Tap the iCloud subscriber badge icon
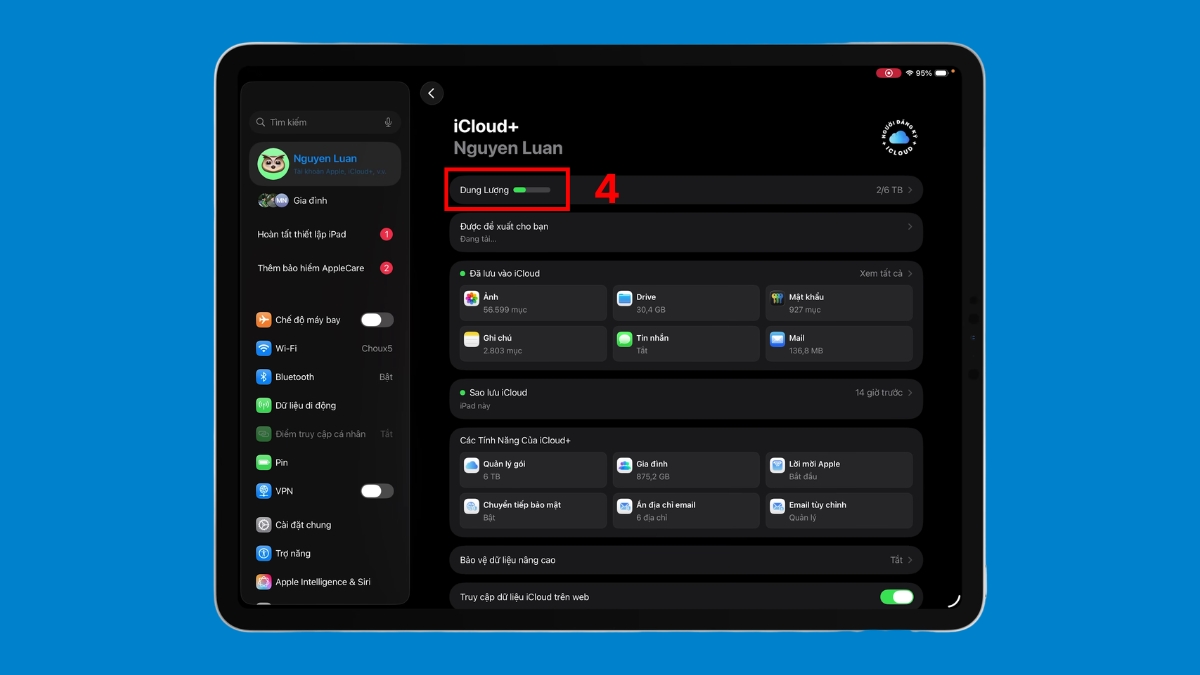 tap(898, 138)
